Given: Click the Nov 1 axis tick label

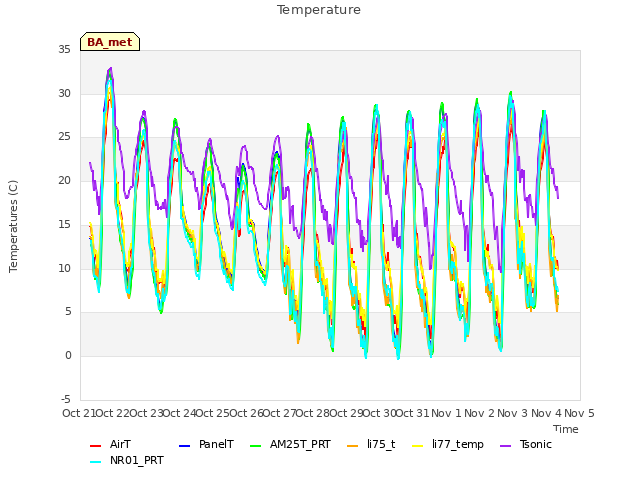Looking at the screenshot, I should coord(446,413).
